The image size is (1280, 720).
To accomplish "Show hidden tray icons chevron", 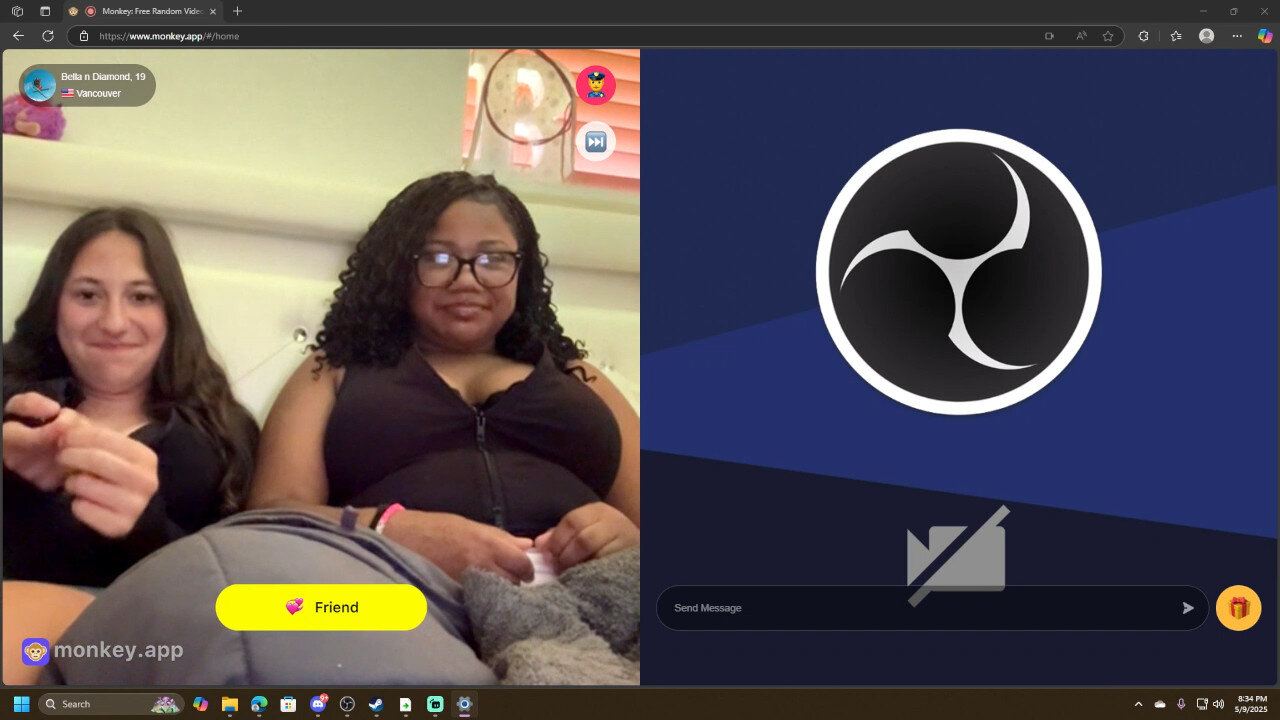I will tap(1138, 704).
